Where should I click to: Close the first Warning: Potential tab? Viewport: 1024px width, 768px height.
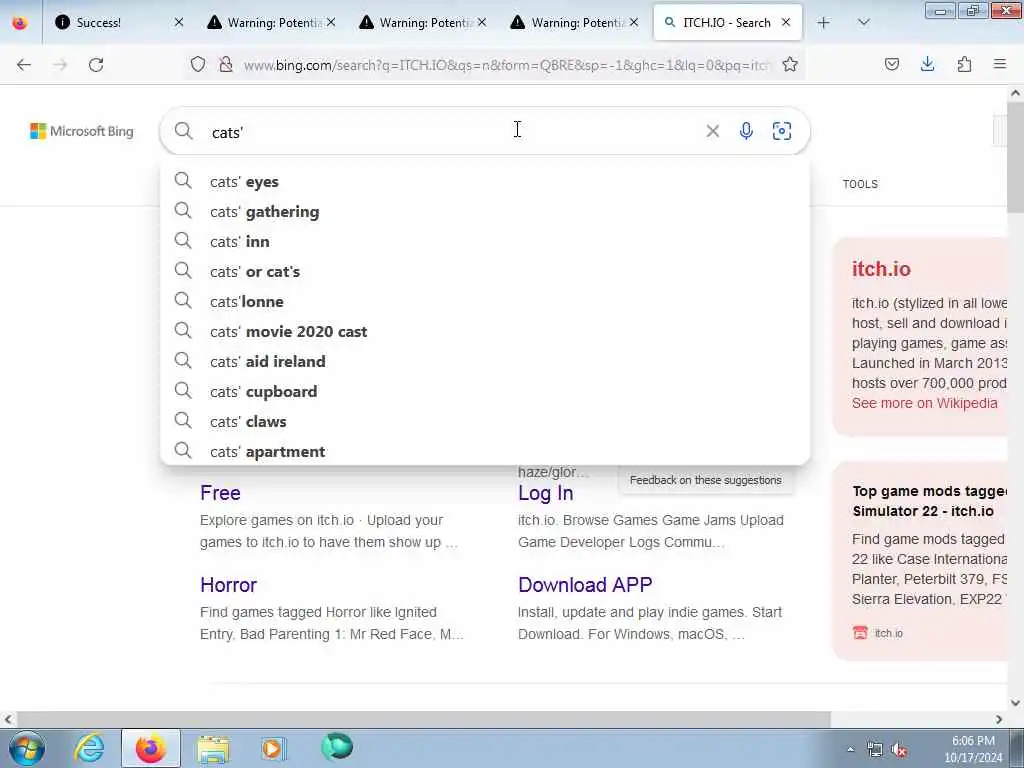[331, 23]
